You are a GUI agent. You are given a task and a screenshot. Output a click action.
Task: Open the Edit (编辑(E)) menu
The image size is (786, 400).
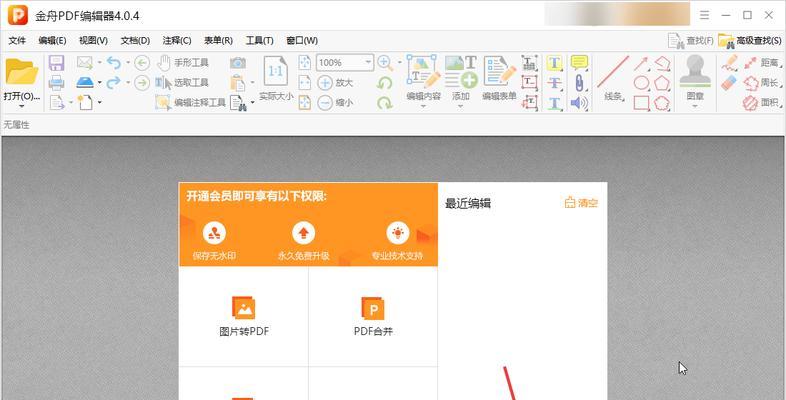point(52,41)
